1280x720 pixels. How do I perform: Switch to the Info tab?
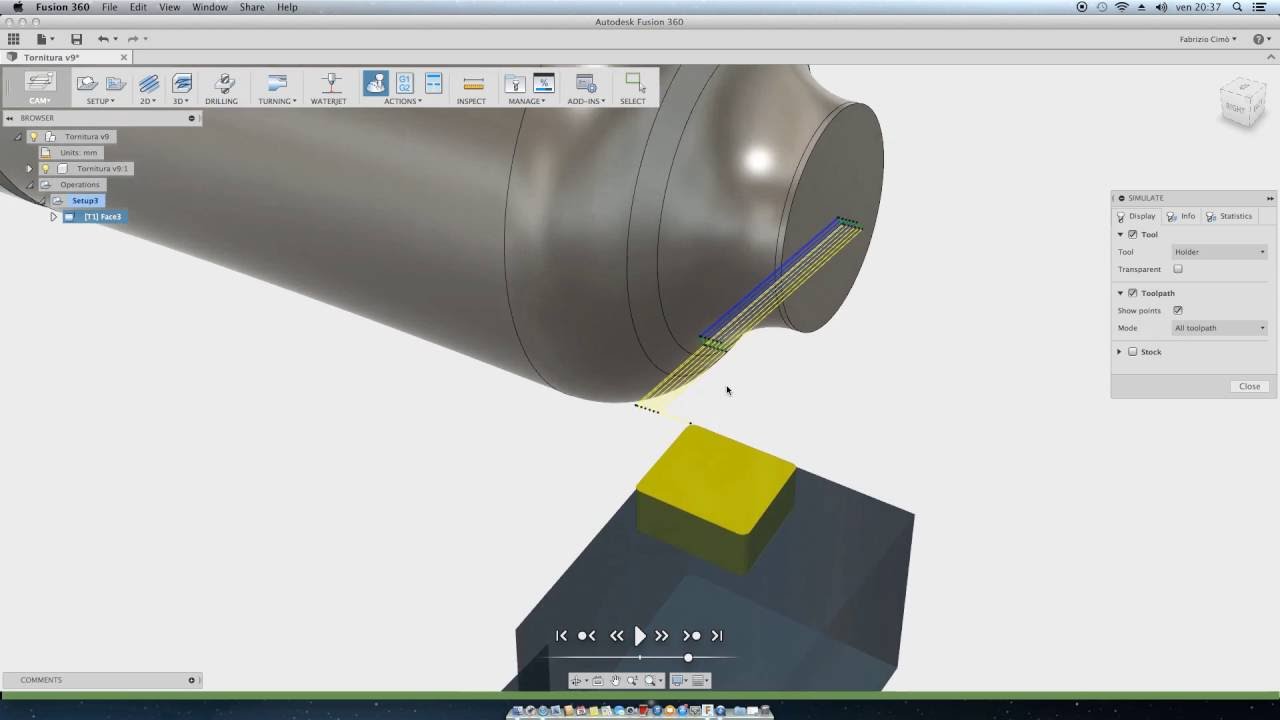coord(1181,216)
